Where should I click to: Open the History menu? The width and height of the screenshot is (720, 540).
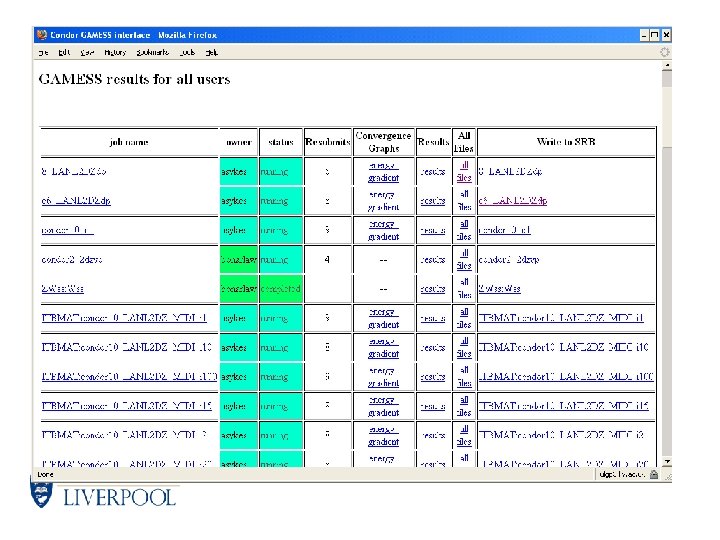pyautogui.click(x=115, y=52)
